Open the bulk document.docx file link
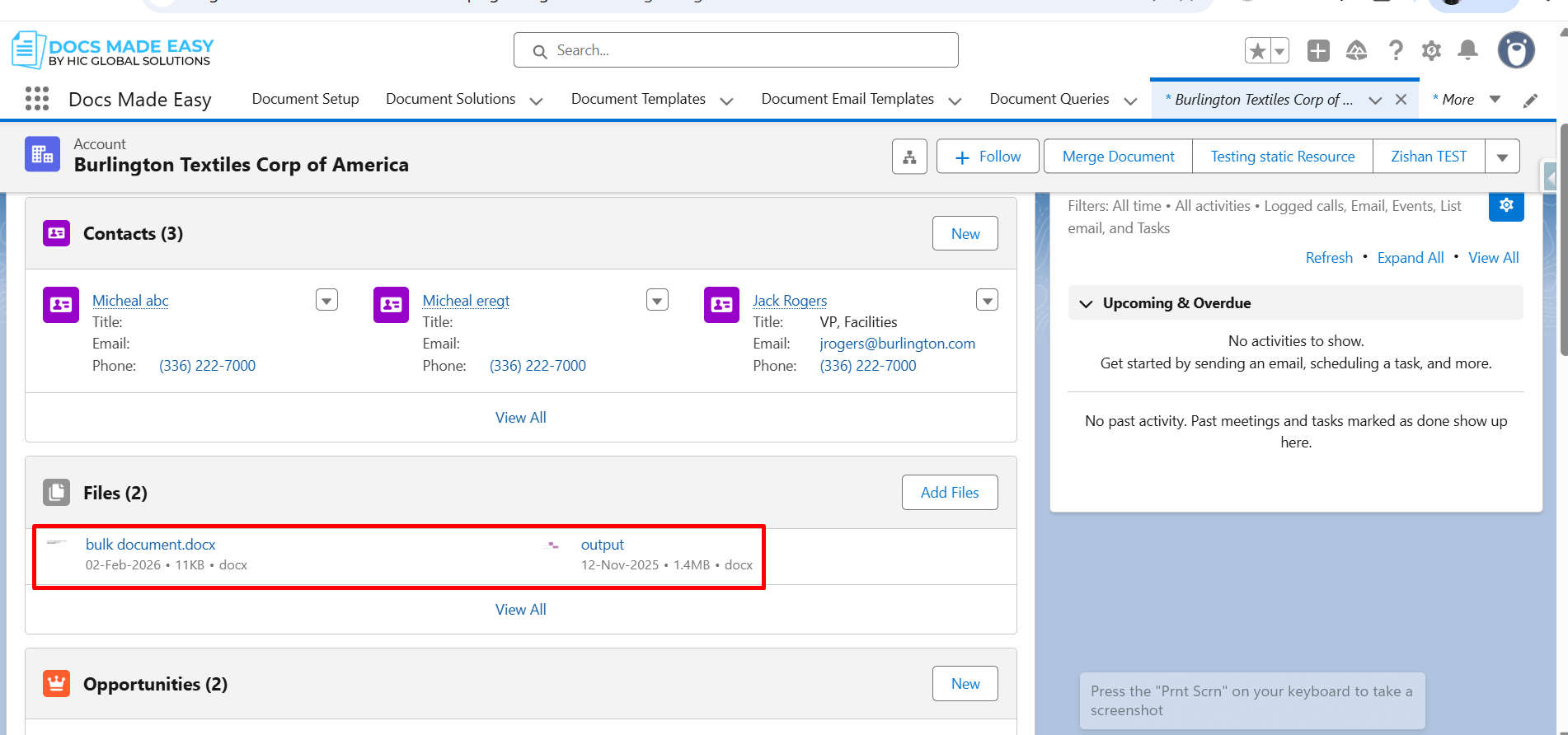The image size is (1568, 735). click(x=150, y=545)
